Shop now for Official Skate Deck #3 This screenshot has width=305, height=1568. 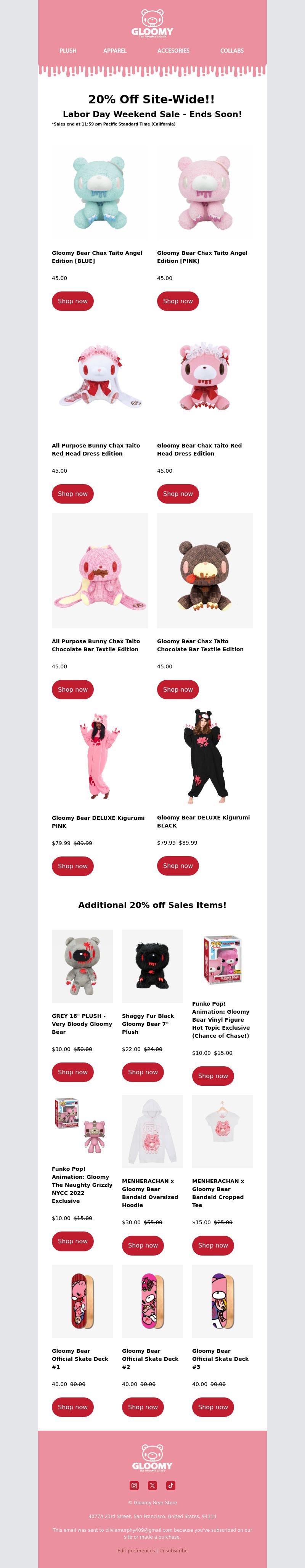[x=213, y=1407]
